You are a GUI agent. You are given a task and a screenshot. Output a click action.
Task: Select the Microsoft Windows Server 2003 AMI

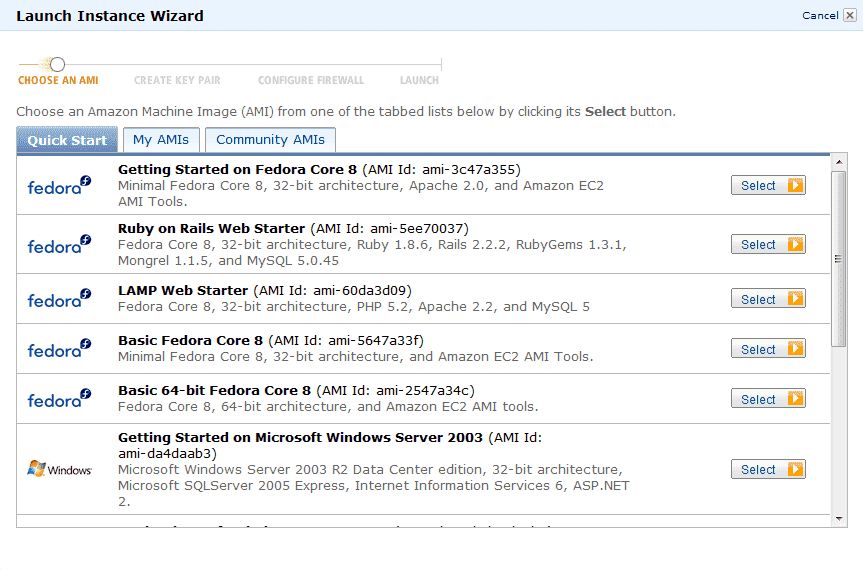click(768, 469)
